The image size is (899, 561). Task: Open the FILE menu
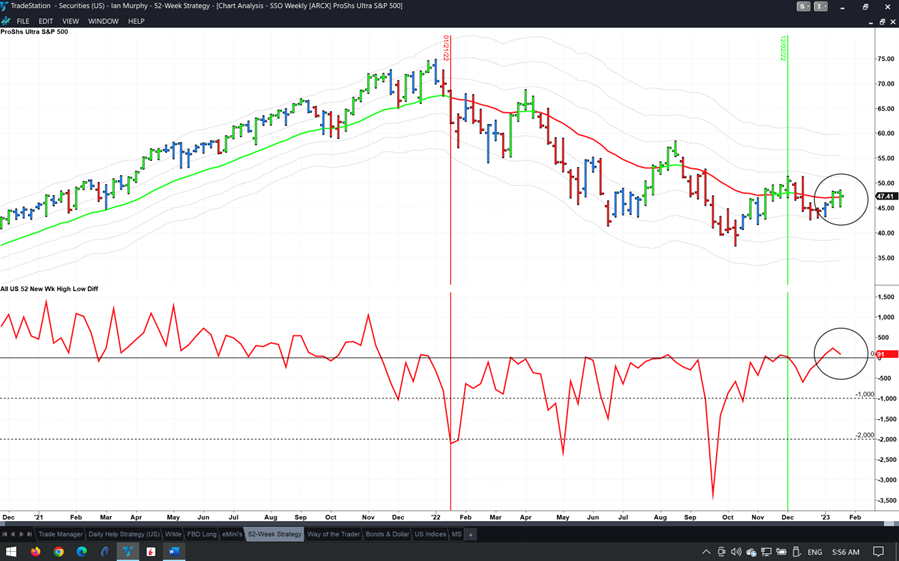23,21
